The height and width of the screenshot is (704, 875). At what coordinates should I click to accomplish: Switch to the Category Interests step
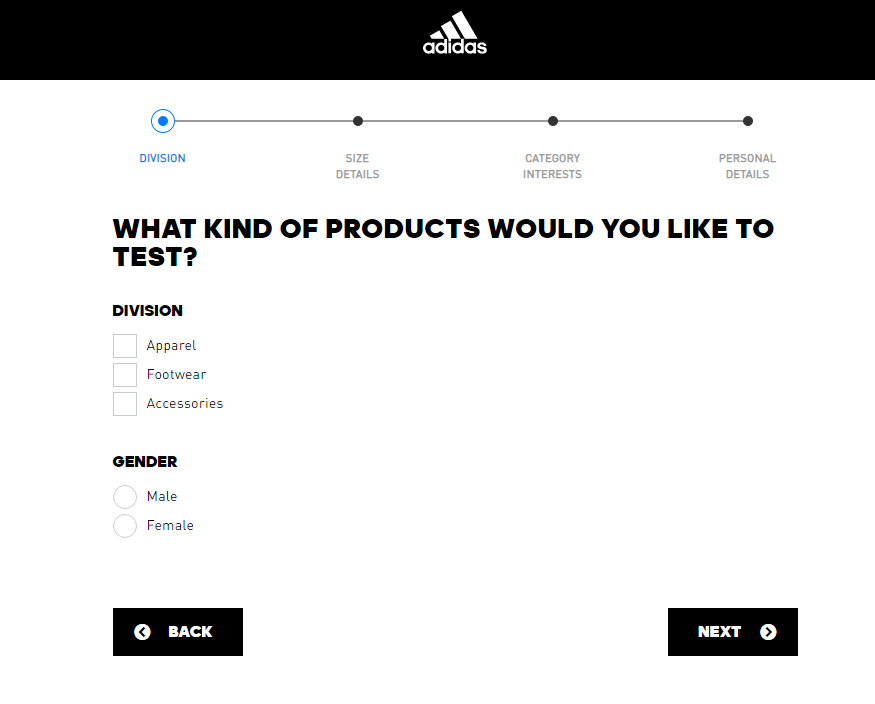tap(552, 166)
